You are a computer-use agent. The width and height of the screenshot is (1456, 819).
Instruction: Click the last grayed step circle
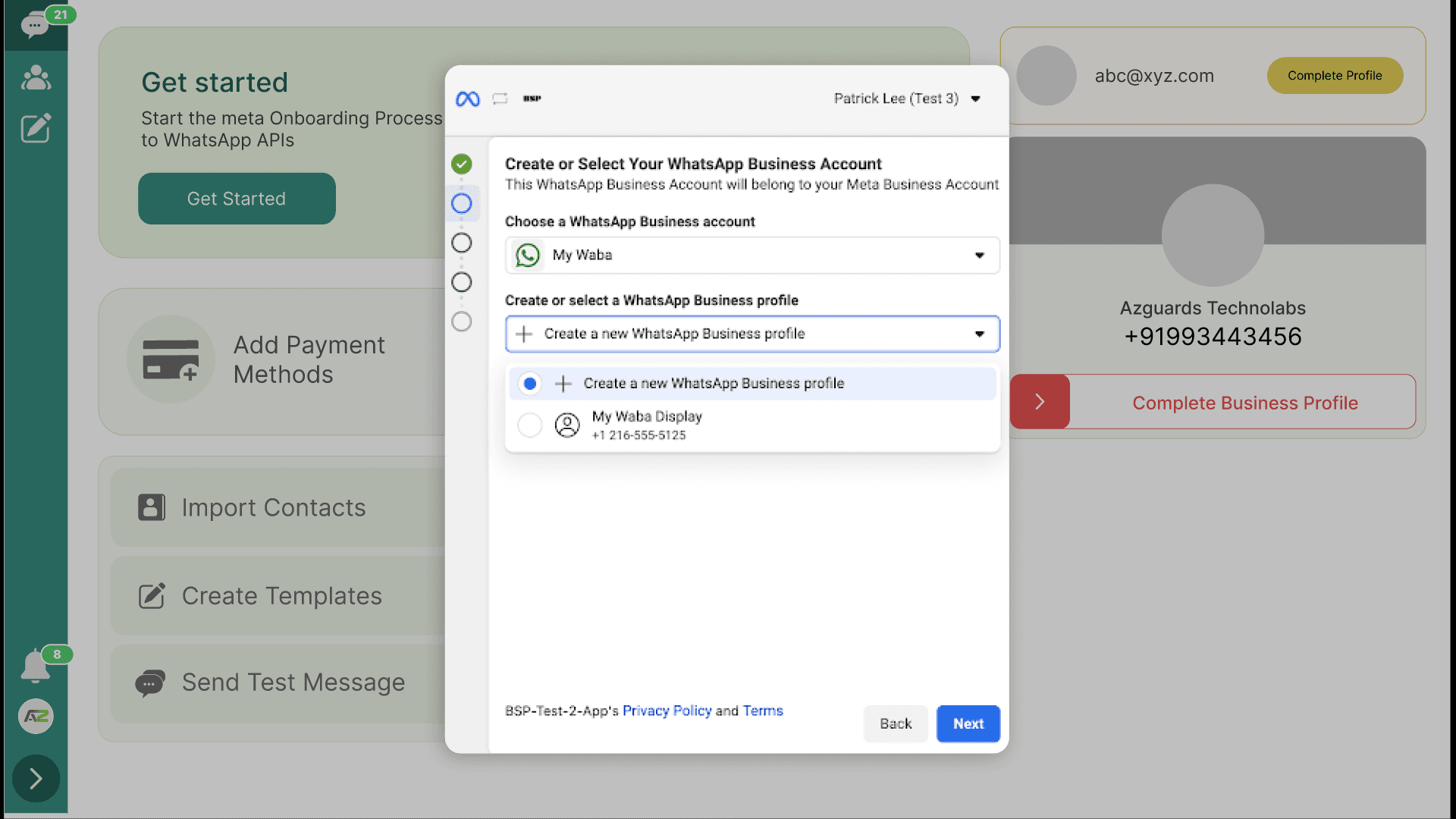pos(461,322)
